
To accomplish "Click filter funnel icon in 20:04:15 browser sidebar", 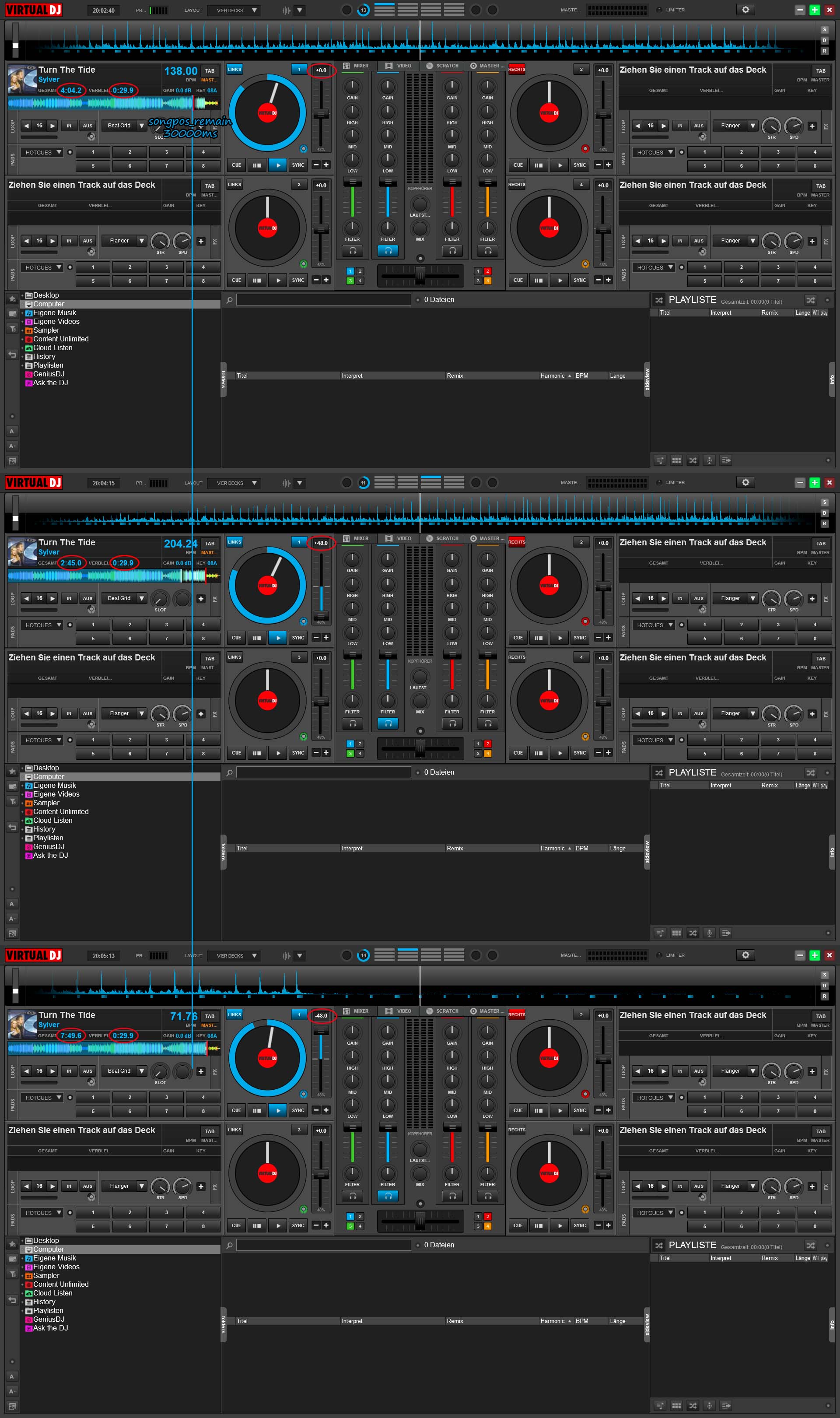I will coord(12,801).
